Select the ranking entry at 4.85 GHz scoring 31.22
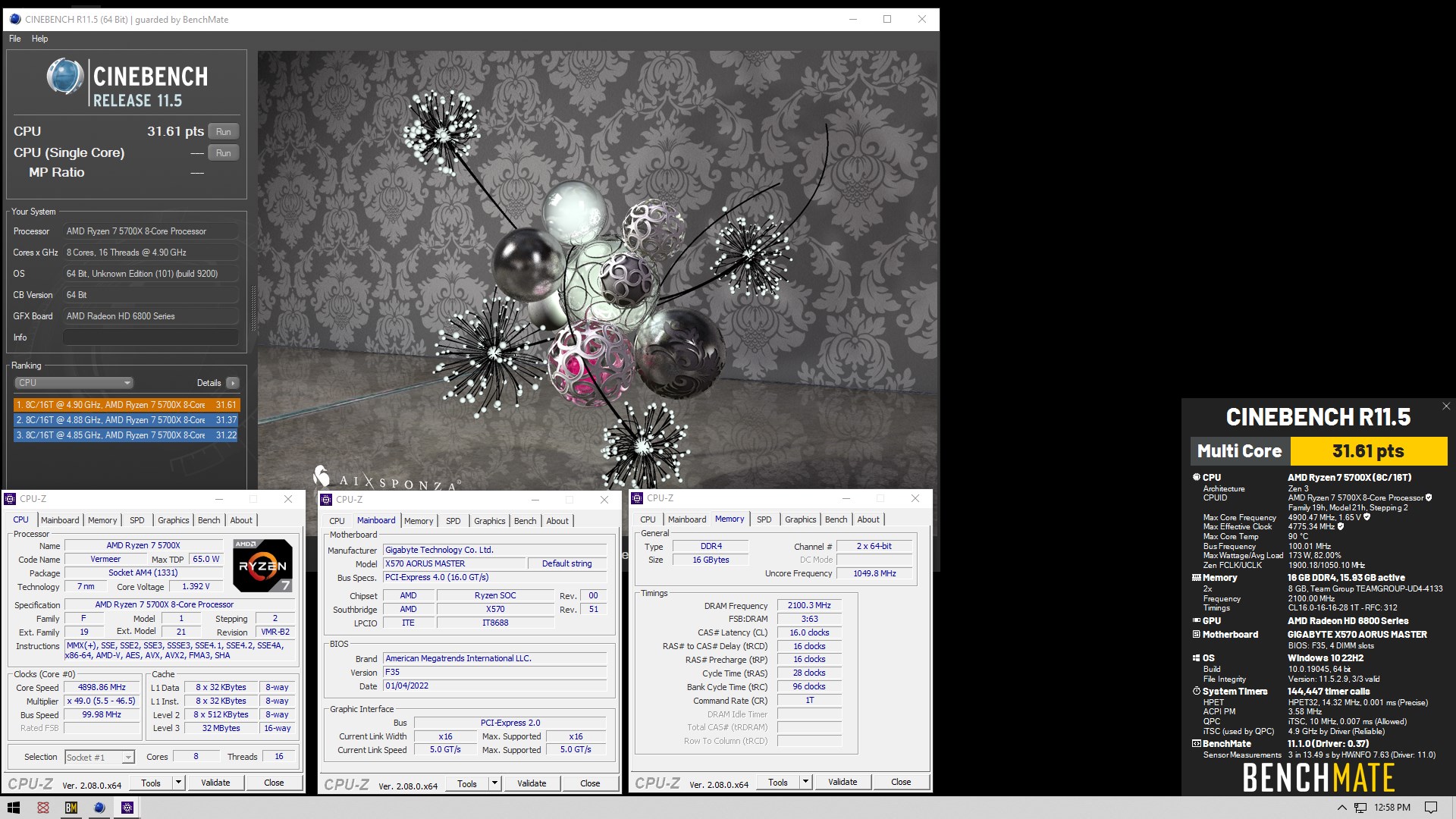The height and width of the screenshot is (819, 1456). pos(127,435)
